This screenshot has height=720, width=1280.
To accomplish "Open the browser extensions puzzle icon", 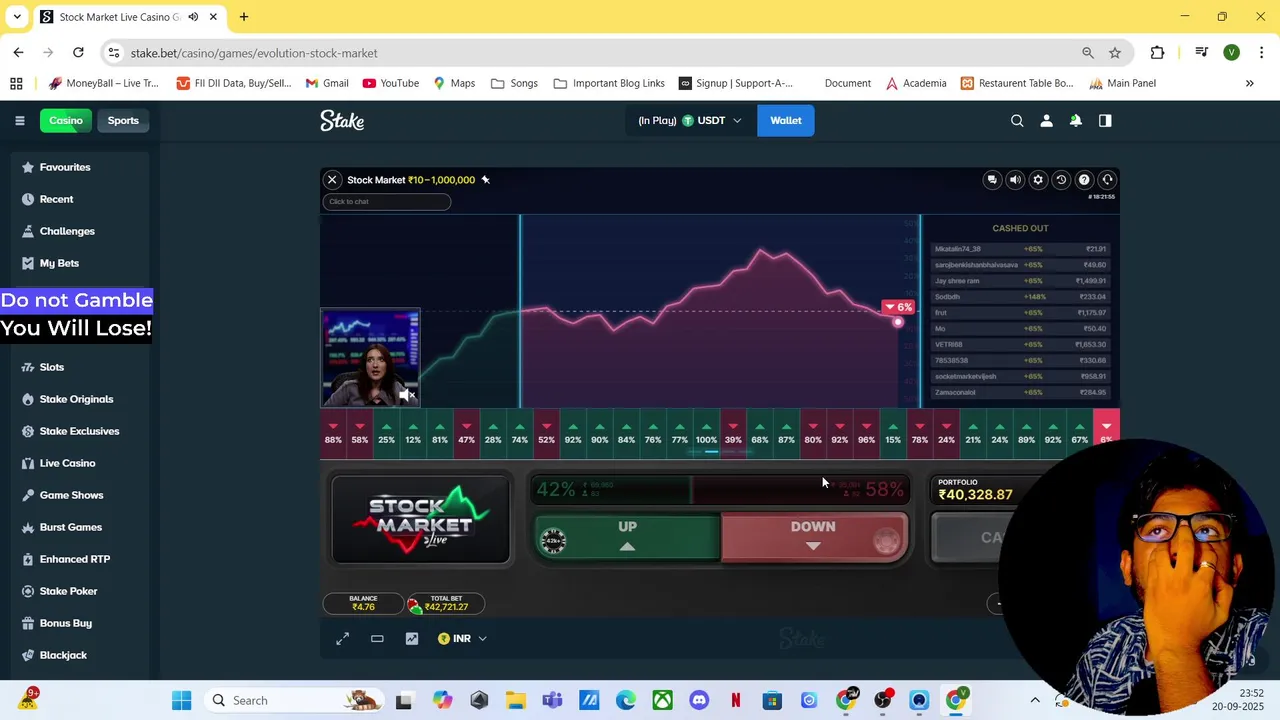I will [x=1157, y=53].
